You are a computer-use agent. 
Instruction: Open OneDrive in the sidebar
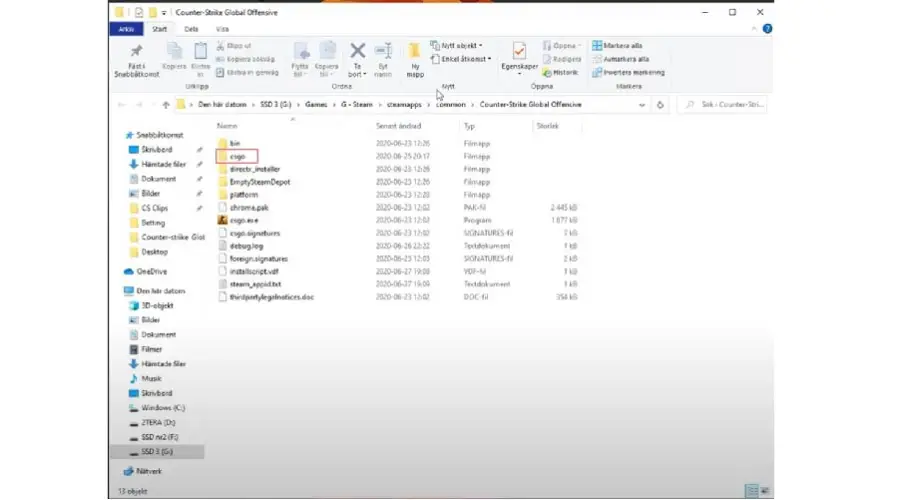(146, 271)
